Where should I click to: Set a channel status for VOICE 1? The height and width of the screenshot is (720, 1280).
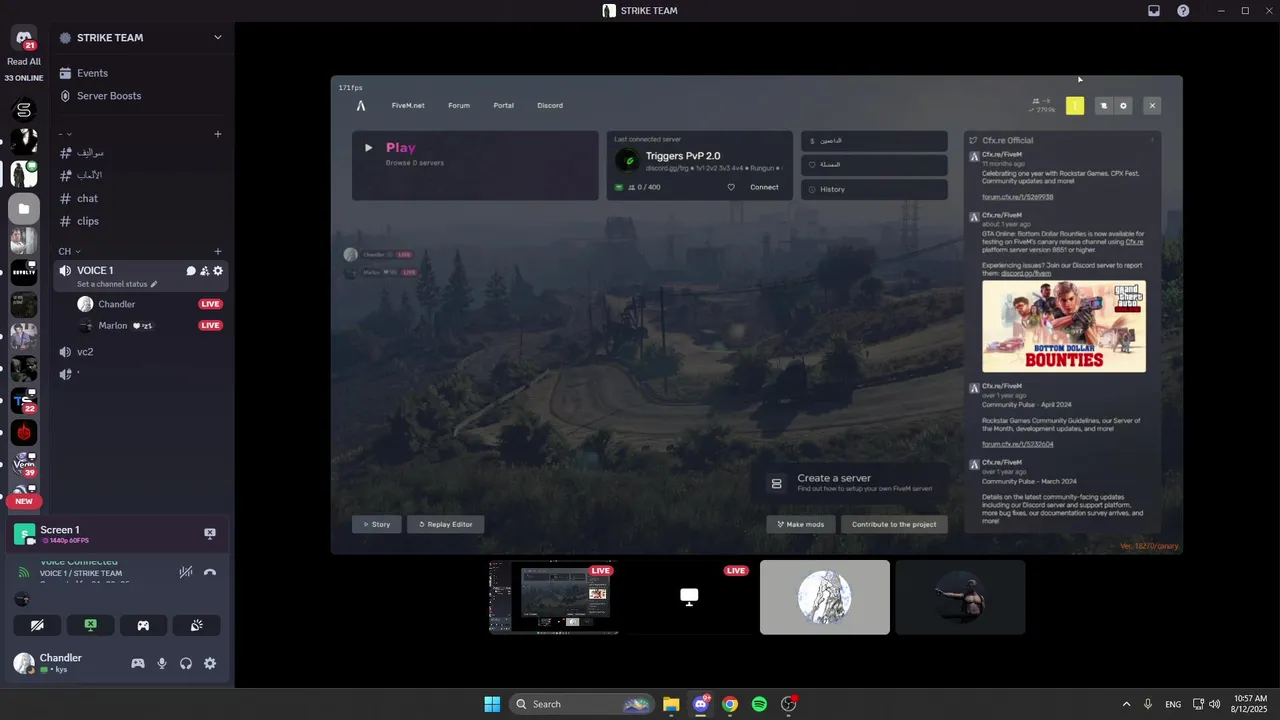point(117,284)
